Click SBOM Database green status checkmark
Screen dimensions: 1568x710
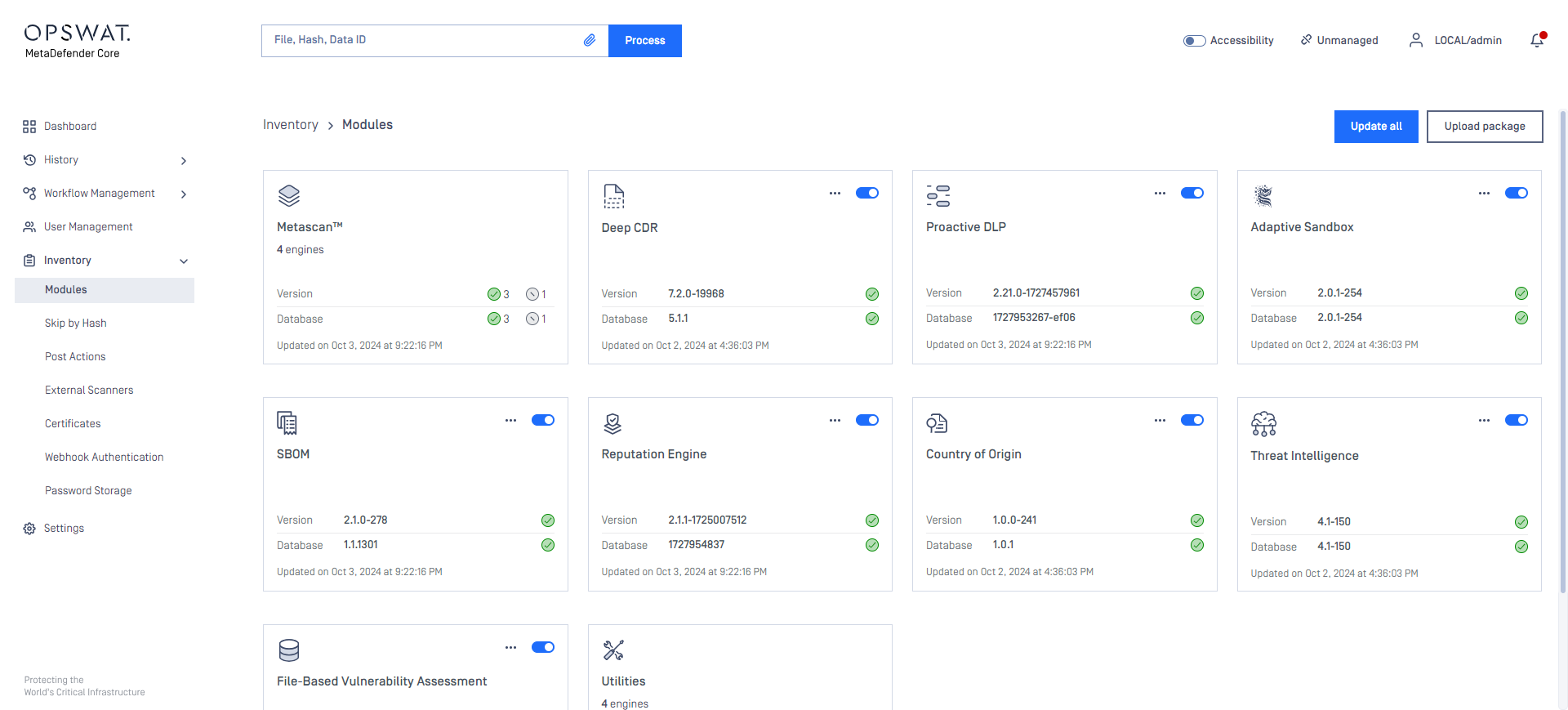click(x=548, y=545)
